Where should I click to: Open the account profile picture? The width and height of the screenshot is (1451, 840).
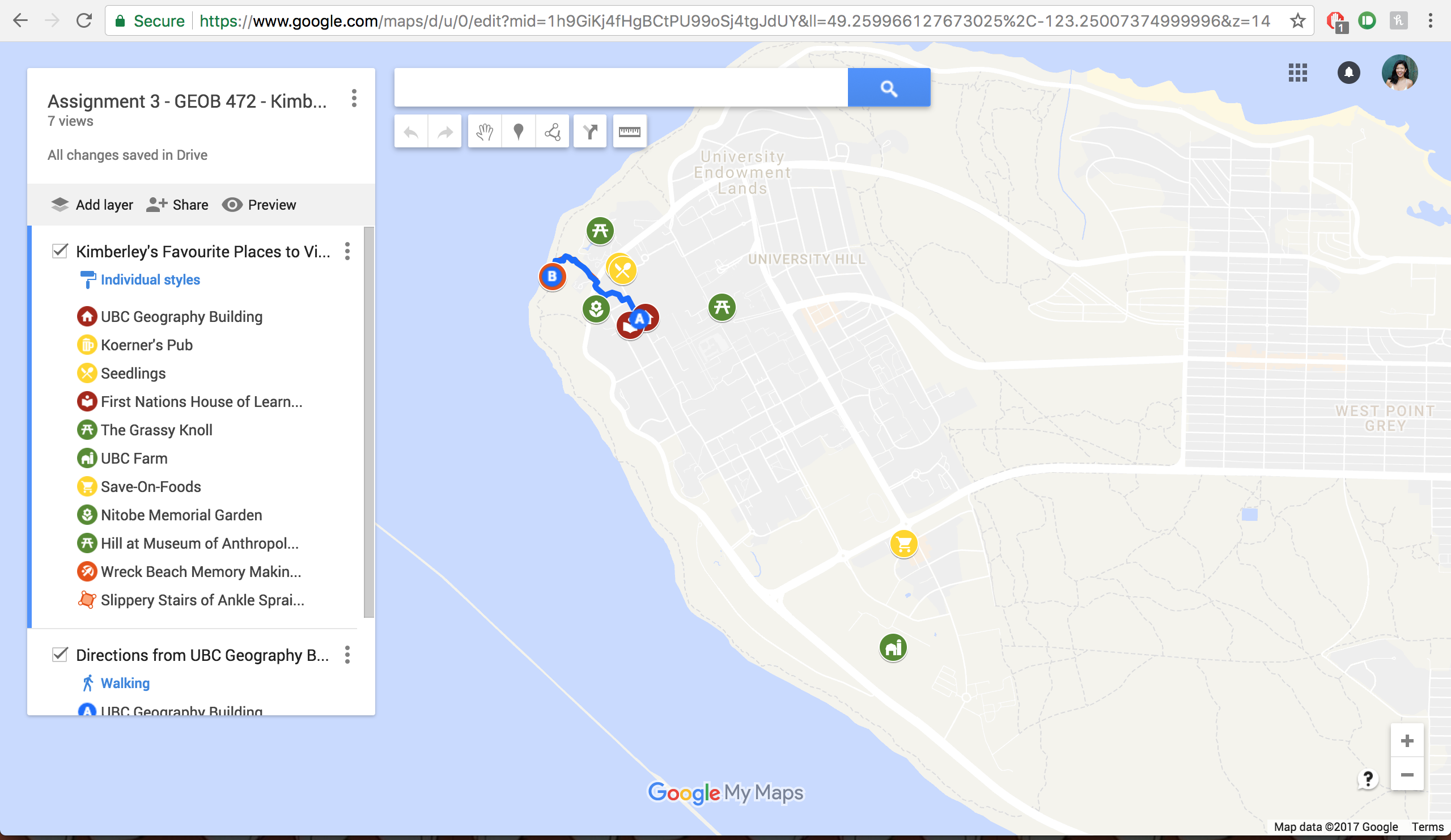1400,73
